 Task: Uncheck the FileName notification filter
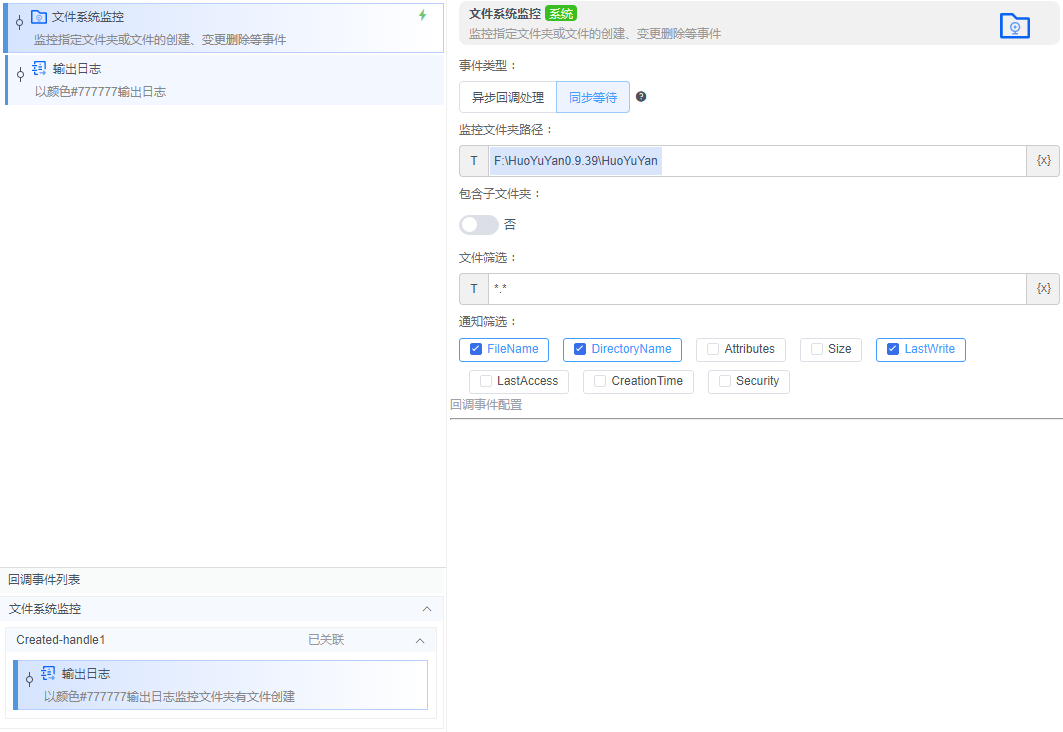pyautogui.click(x=477, y=349)
